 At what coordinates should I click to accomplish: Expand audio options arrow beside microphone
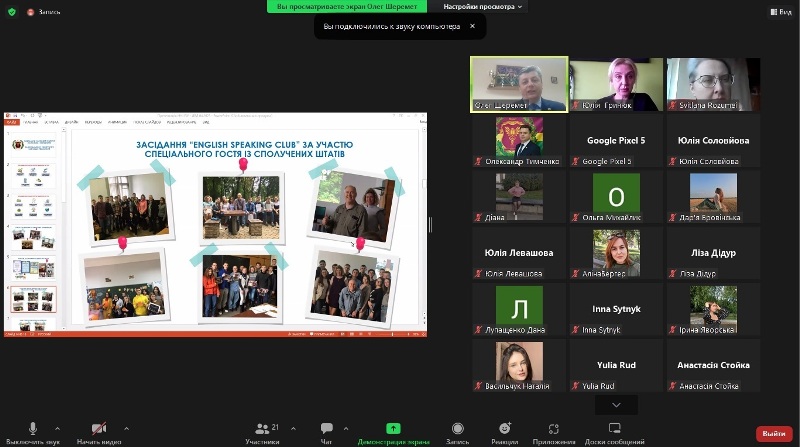(57, 428)
